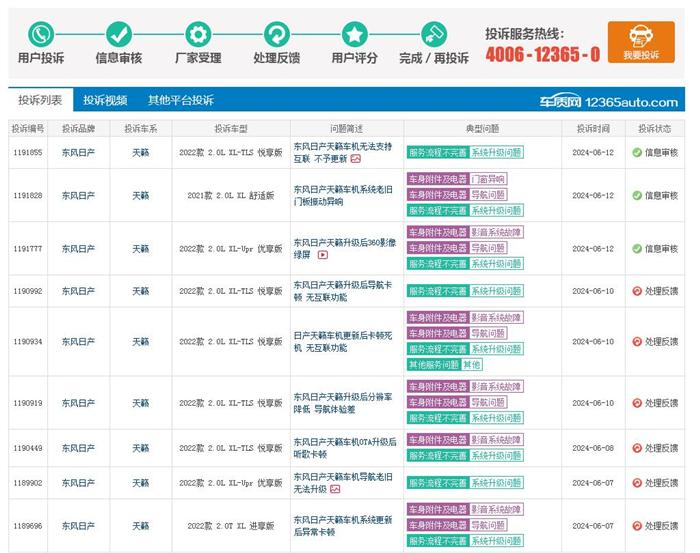Click complaint number 1191855
Screen dimensions: 700x553
click(28, 153)
